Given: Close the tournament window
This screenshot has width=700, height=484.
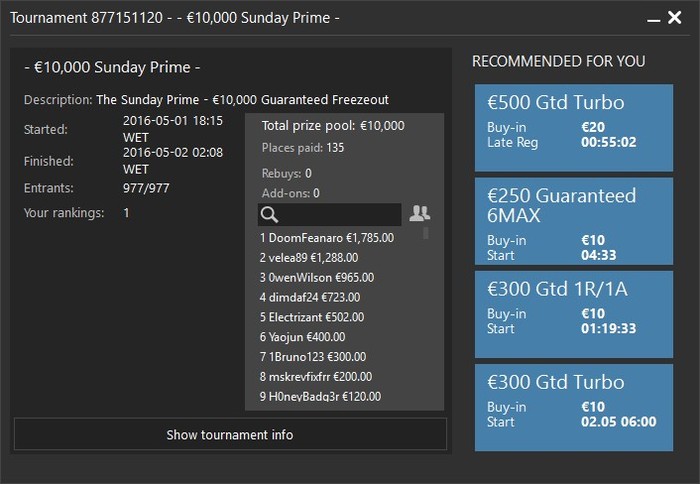Looking at the screenshot, I should coord(676,18).
